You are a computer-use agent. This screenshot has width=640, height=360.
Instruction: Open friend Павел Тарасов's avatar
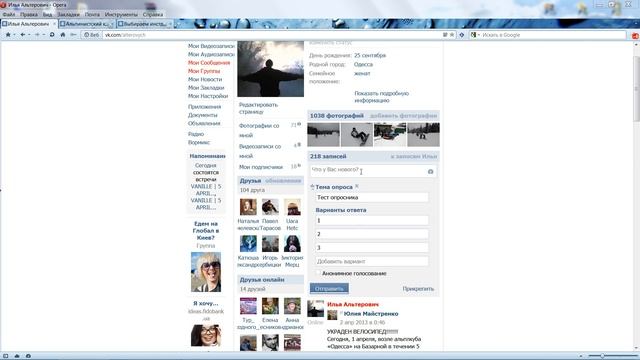270,207
